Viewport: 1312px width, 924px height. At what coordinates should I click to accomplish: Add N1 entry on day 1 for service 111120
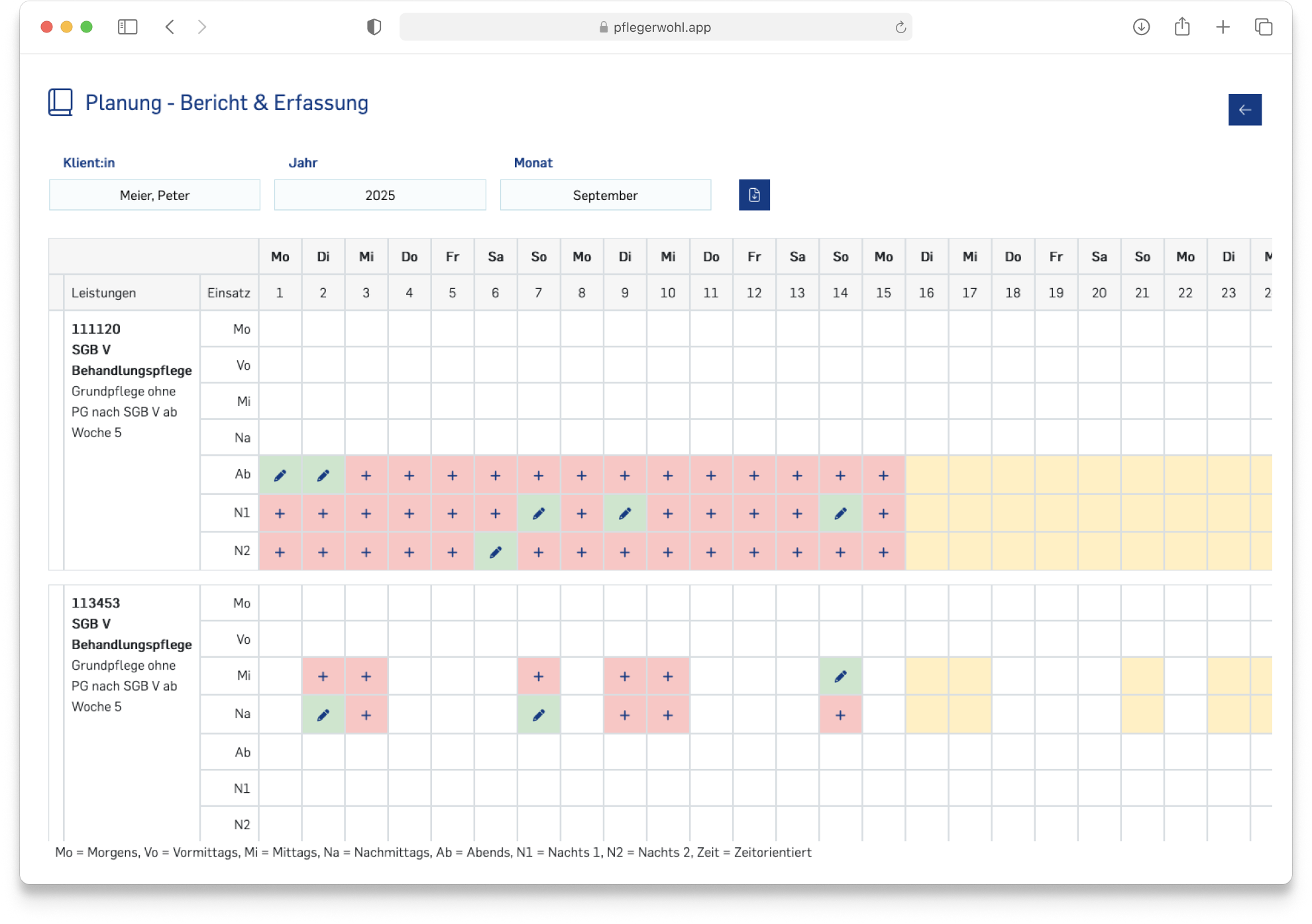(280, 513)
